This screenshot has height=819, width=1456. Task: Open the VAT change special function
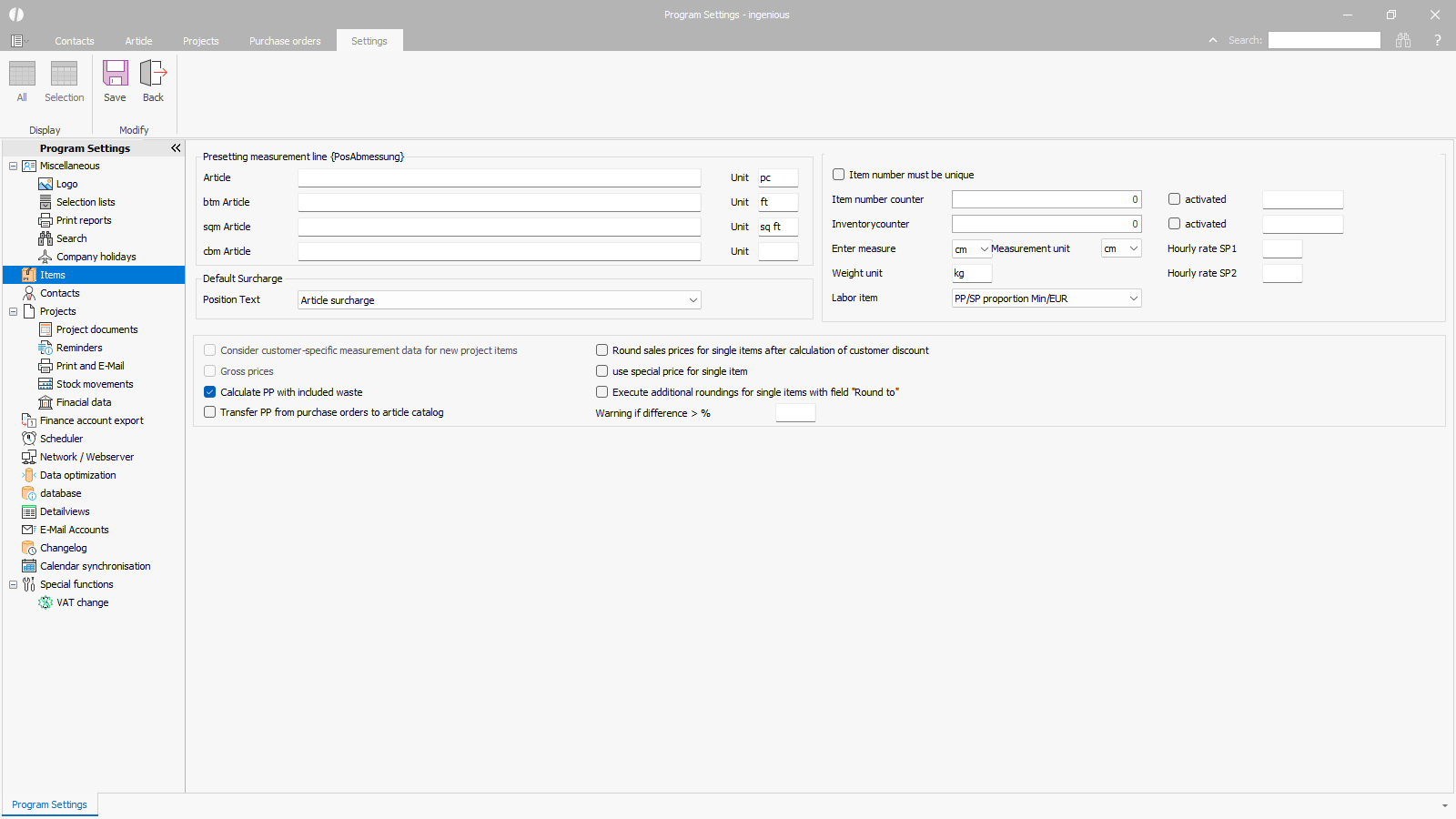point(82,602)
